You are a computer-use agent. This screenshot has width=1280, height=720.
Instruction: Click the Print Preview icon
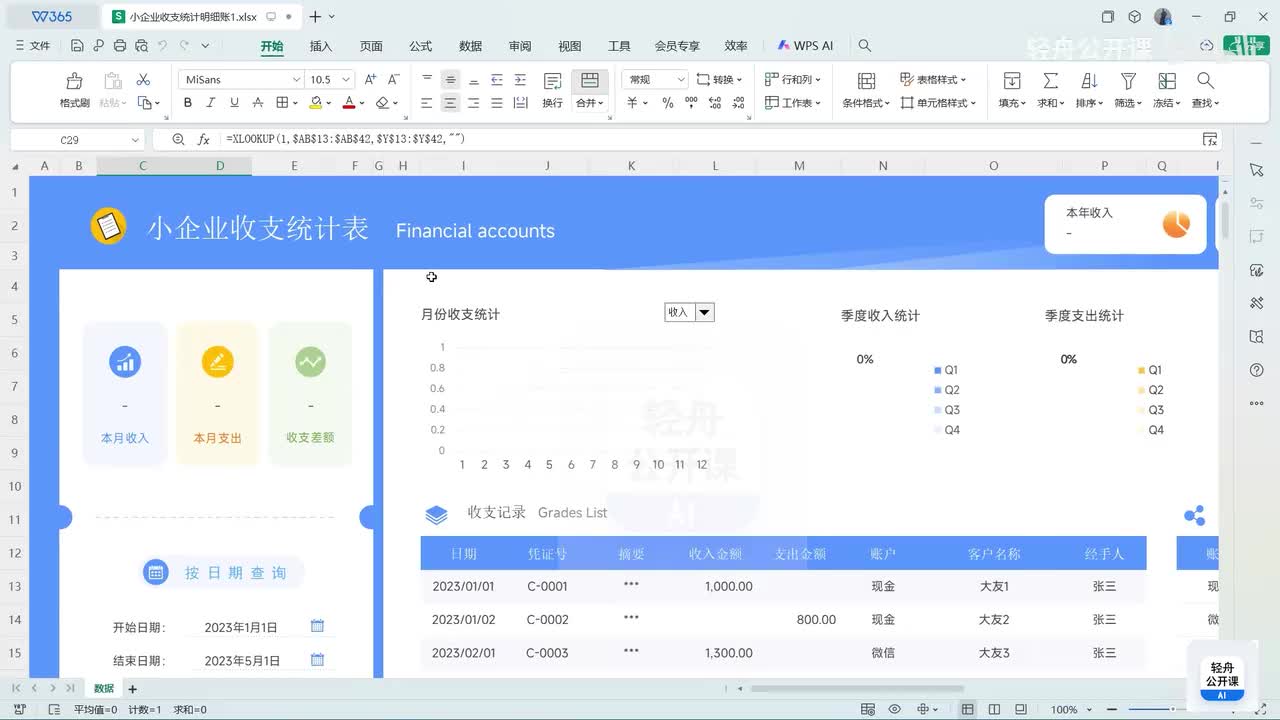[142, 45]
